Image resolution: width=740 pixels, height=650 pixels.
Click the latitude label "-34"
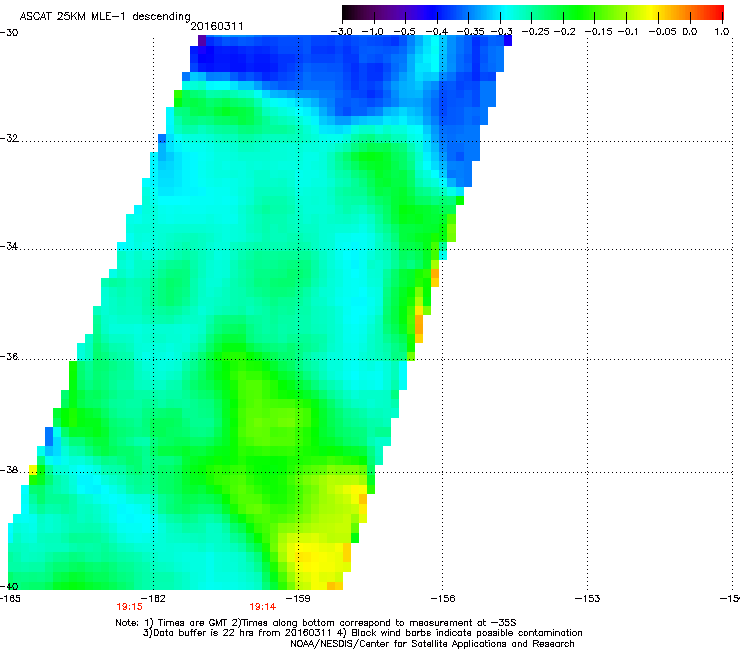coord(9,246)
